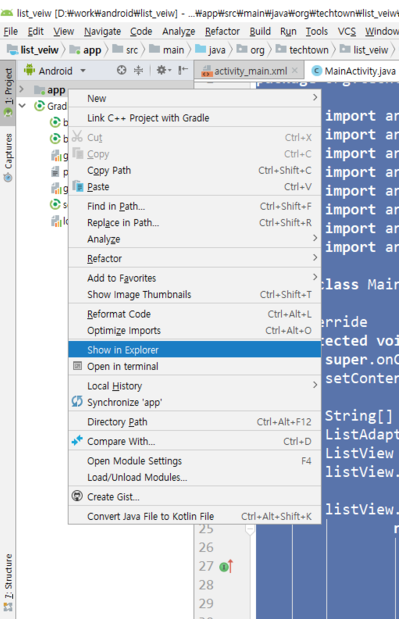The height and width of the screenshot is (619, 399).
Task: Collapse the Gradle Scripts tree node
Action: [x=22, y=106]
